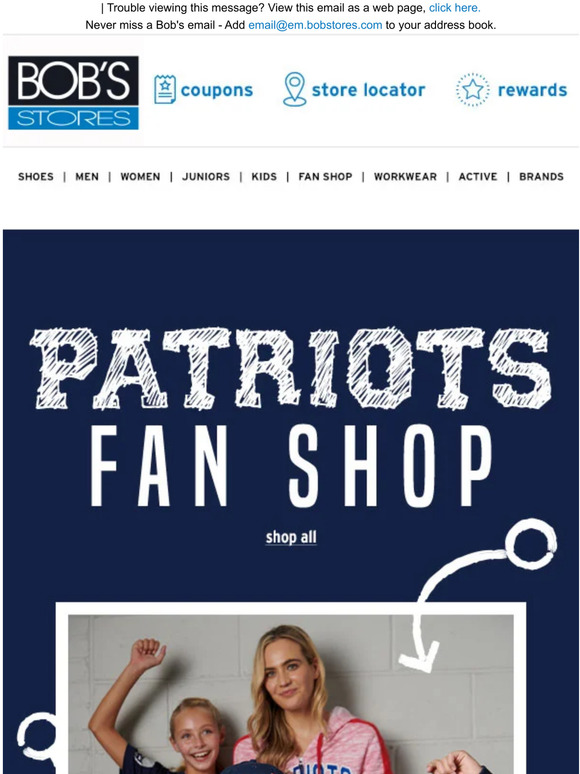Screen dimensions: 580x774
Task: Choose ACTIVE in the navigation bar
Action: coord(478,177)
